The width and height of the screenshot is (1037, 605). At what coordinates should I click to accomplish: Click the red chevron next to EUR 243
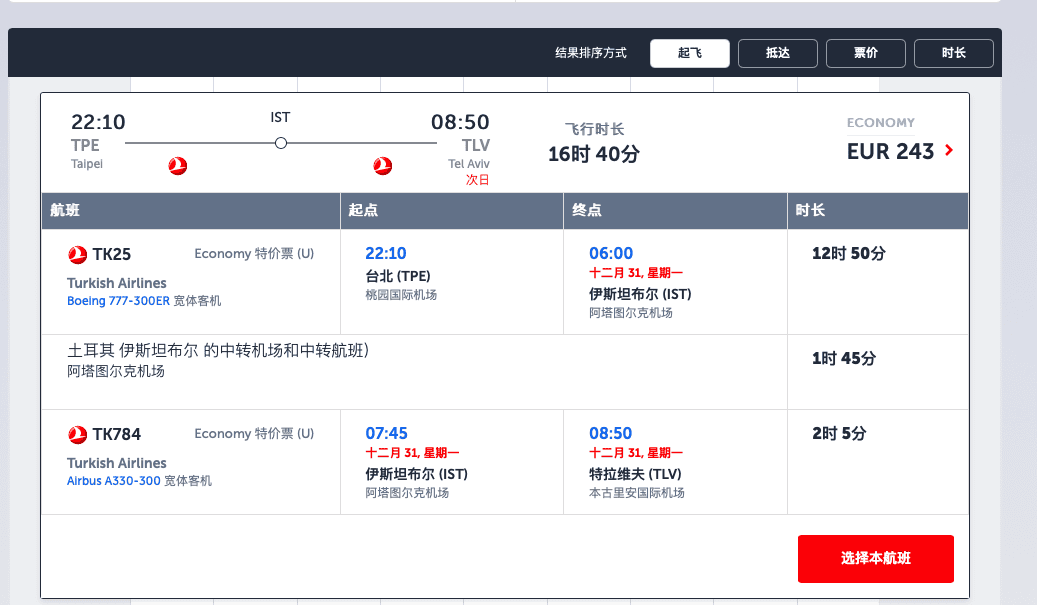pos(949,150)
